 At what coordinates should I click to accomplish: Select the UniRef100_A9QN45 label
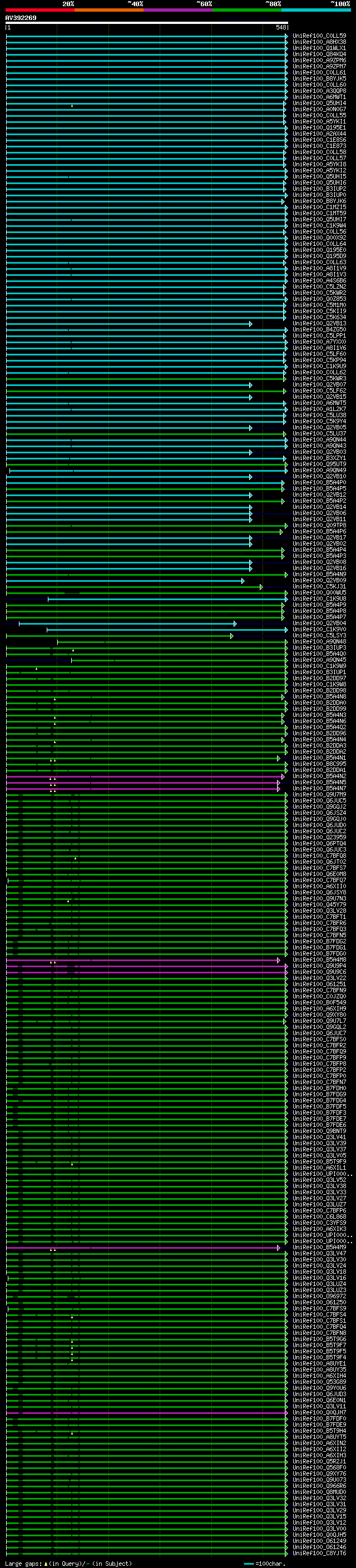tap(319, 660)
